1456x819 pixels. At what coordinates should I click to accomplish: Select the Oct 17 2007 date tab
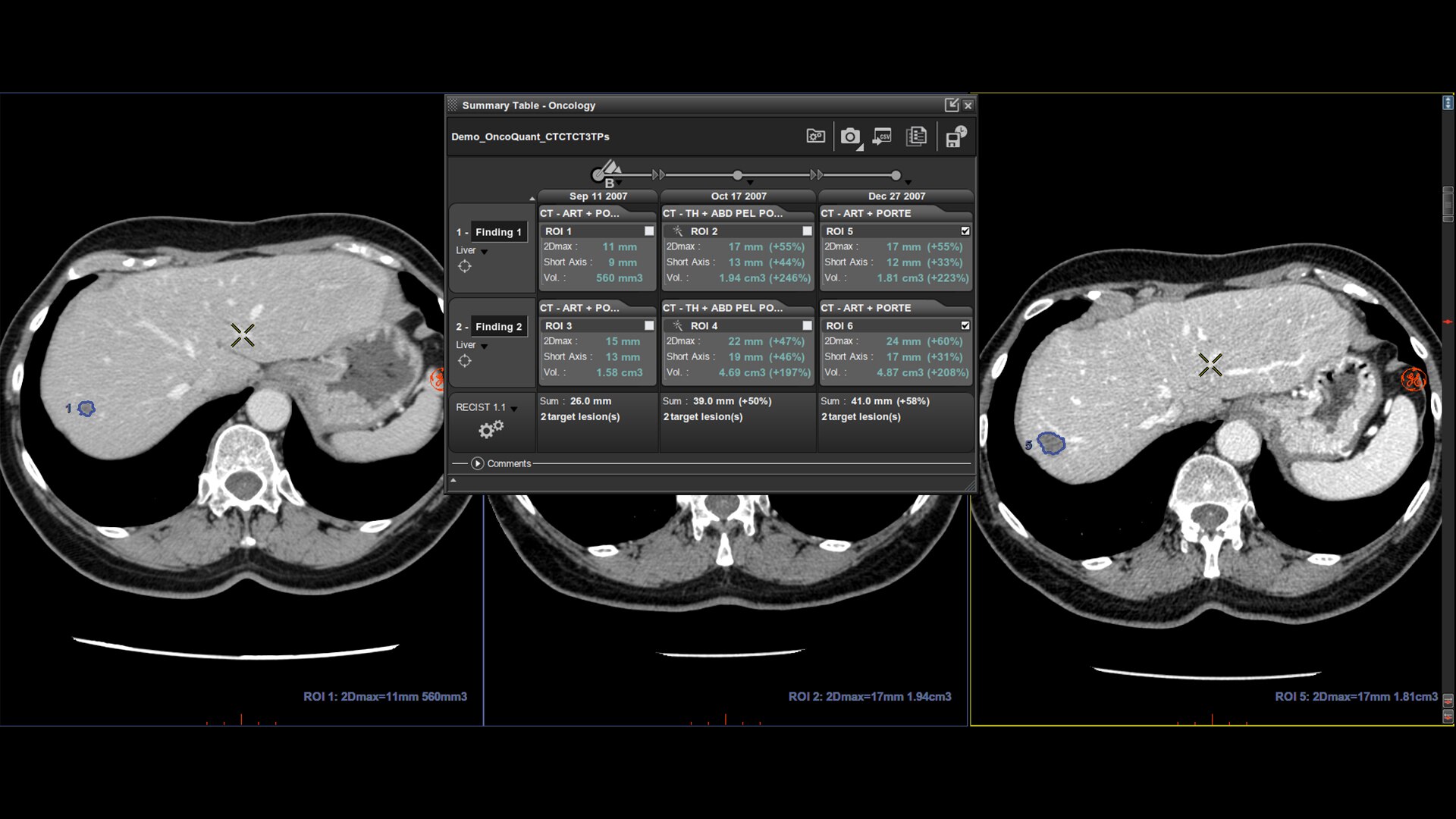click(738, 196)
